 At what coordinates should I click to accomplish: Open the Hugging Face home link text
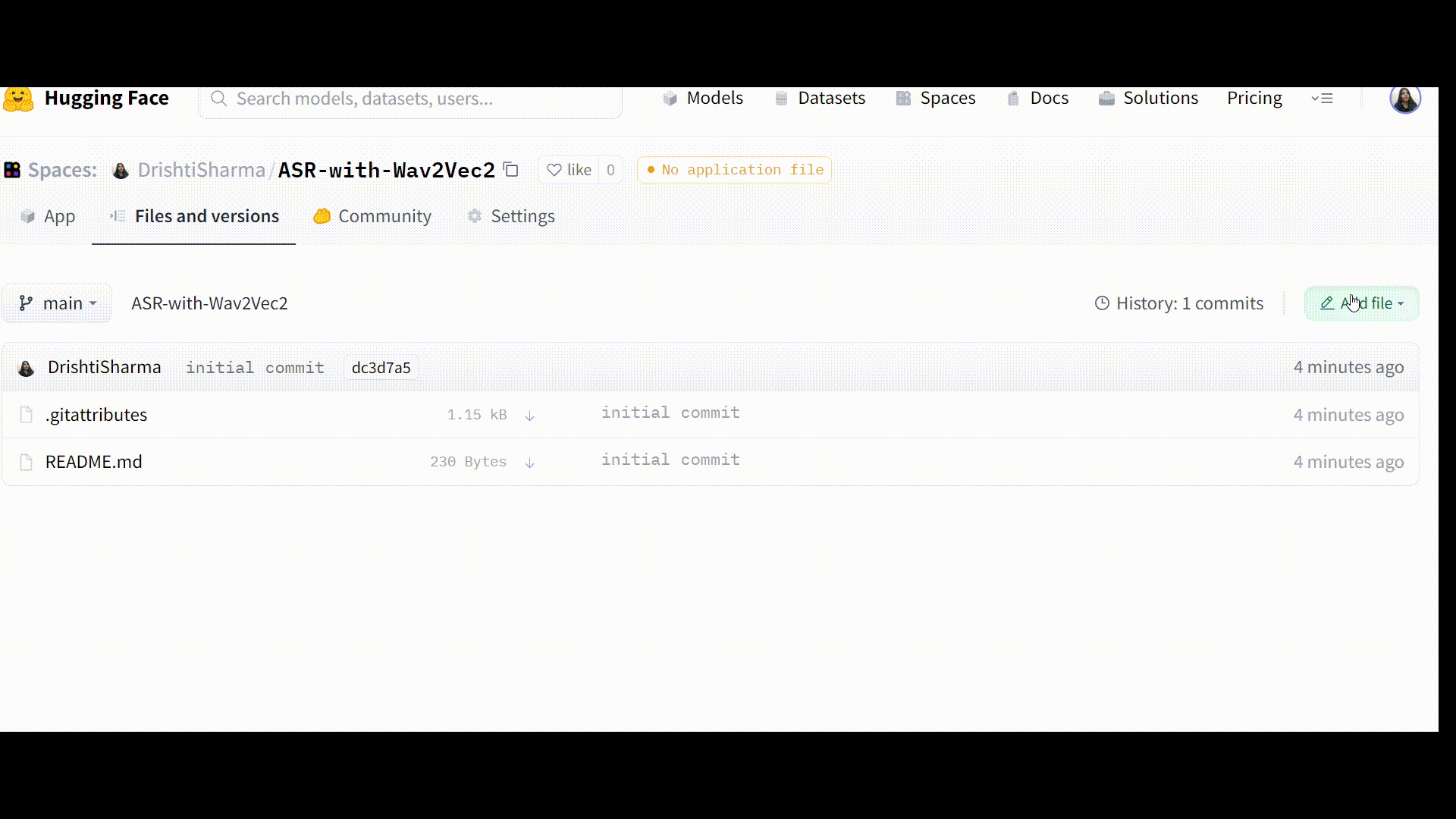click(x=106, y=98)
